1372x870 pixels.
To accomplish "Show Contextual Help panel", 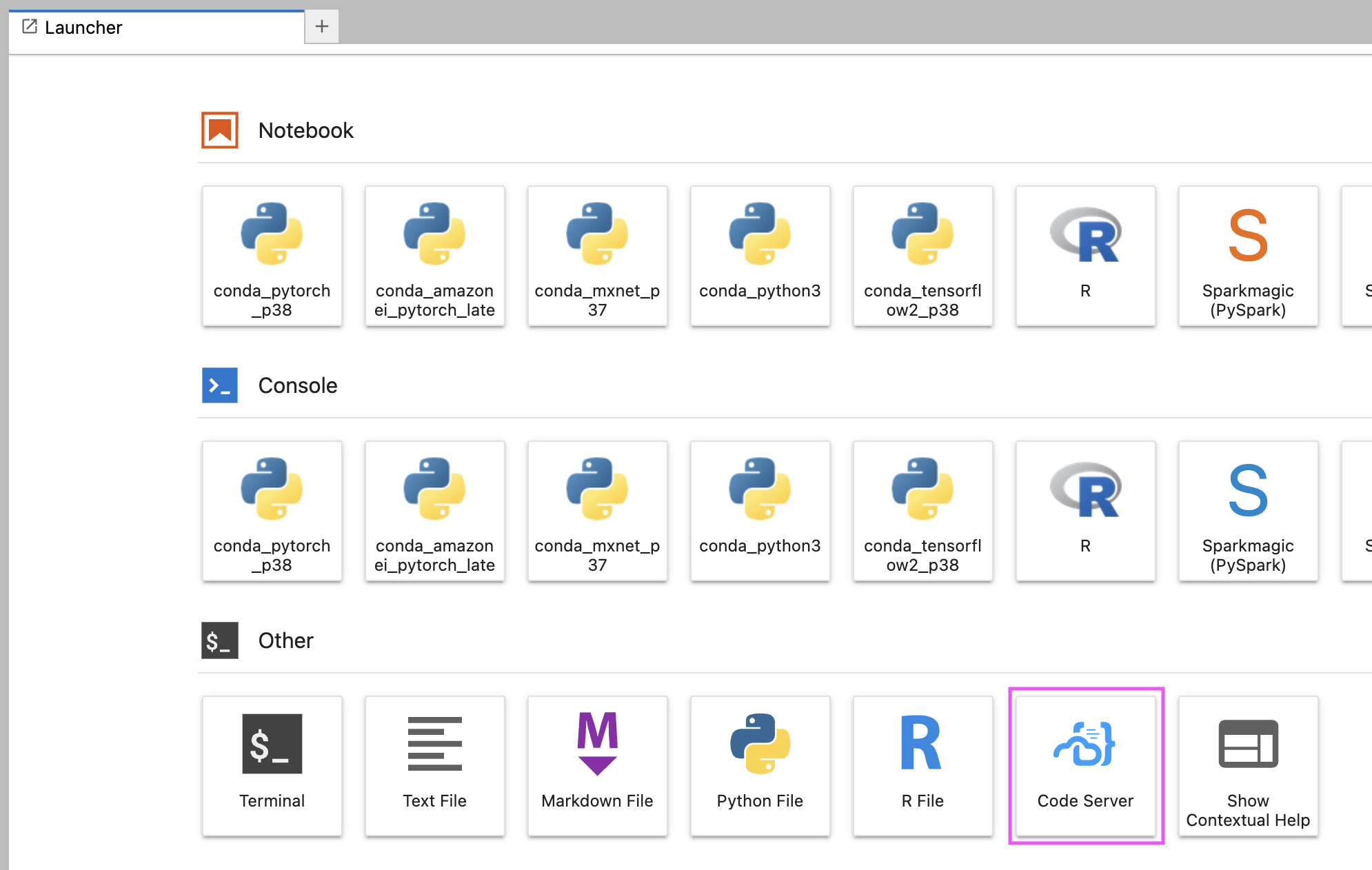I will [x=1248, y=765].
